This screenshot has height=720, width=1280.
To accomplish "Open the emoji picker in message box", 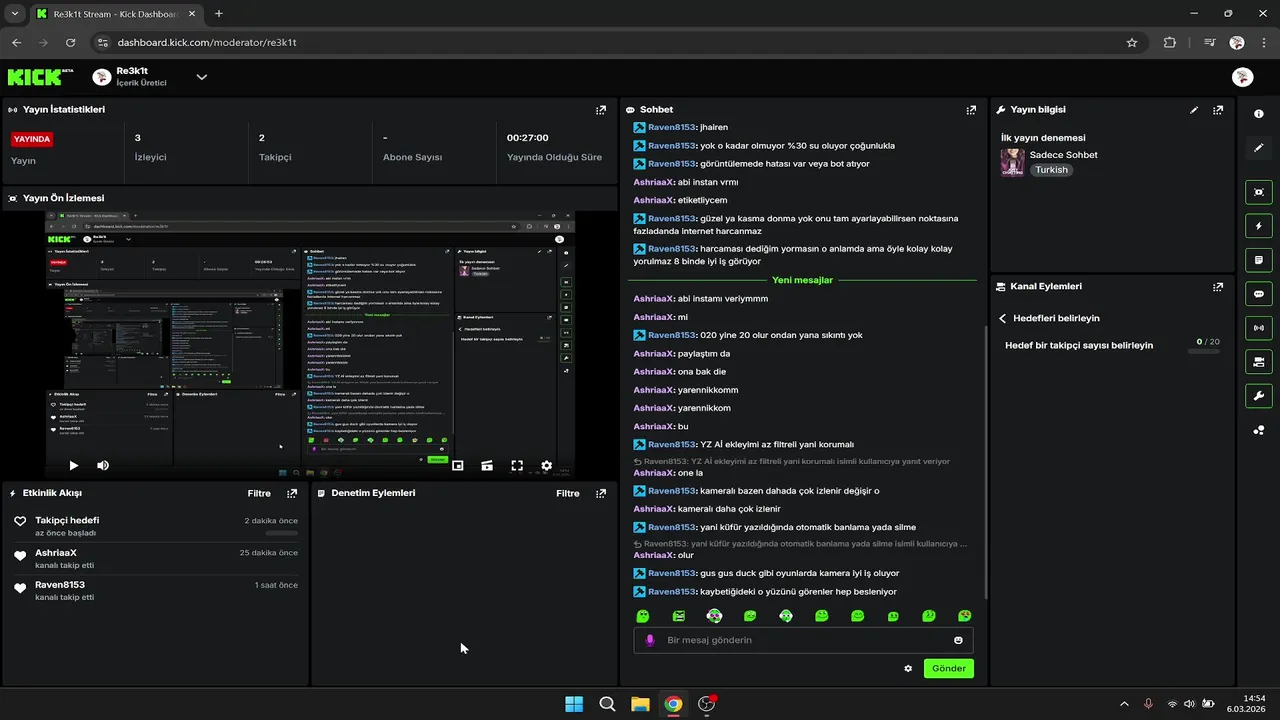I will (x=958, y=640).
